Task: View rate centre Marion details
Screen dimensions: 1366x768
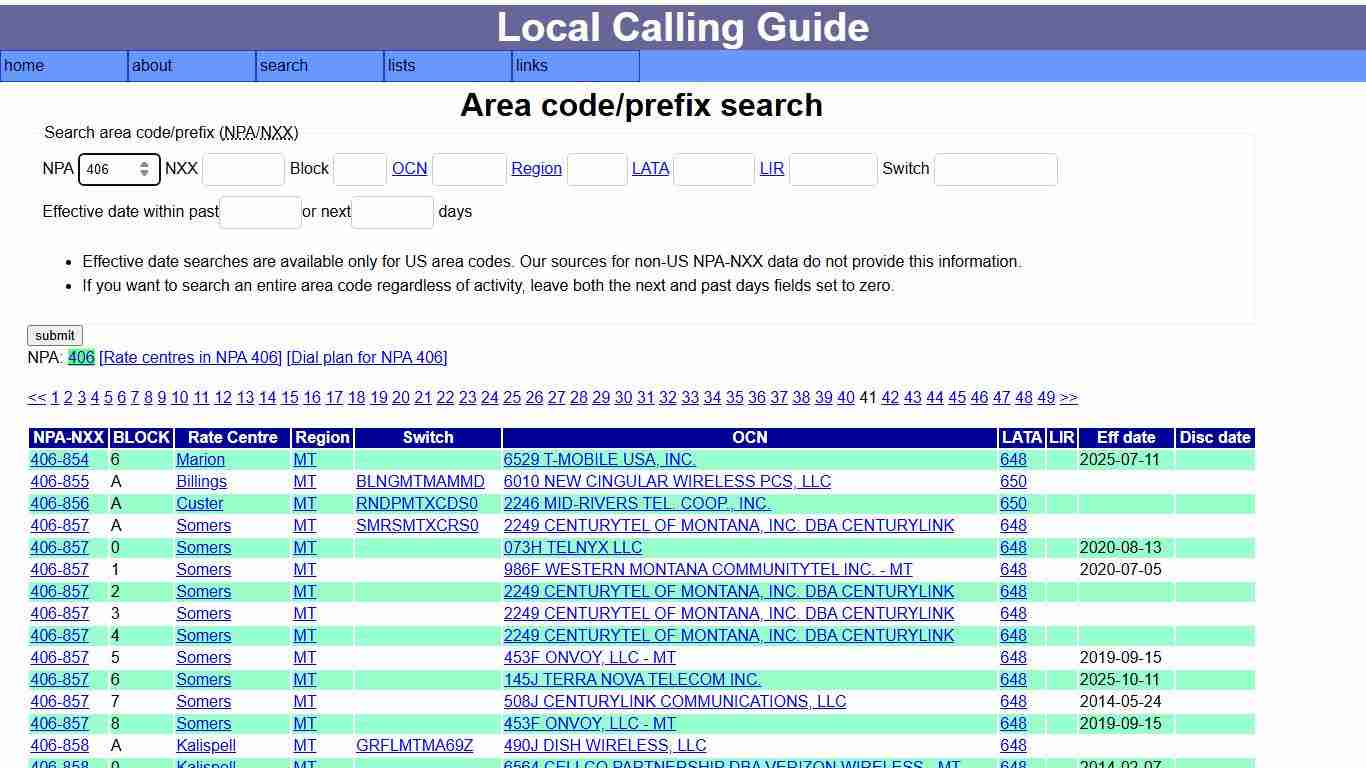Action: click(200, 459)
